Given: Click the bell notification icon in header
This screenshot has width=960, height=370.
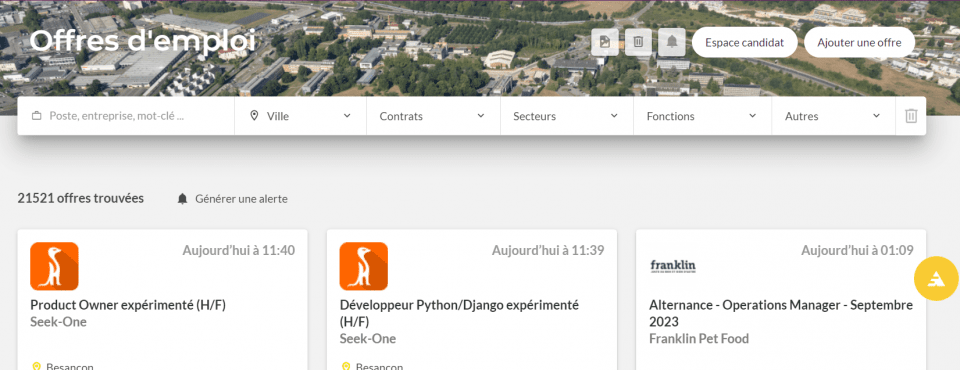Looking at the screenshot, I should 672,42.
